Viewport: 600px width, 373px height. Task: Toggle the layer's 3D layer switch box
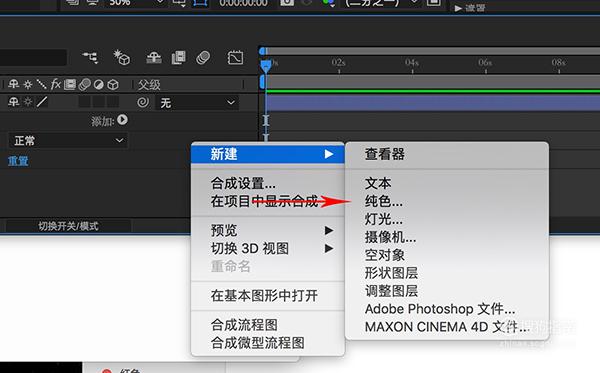pos(113,102)
